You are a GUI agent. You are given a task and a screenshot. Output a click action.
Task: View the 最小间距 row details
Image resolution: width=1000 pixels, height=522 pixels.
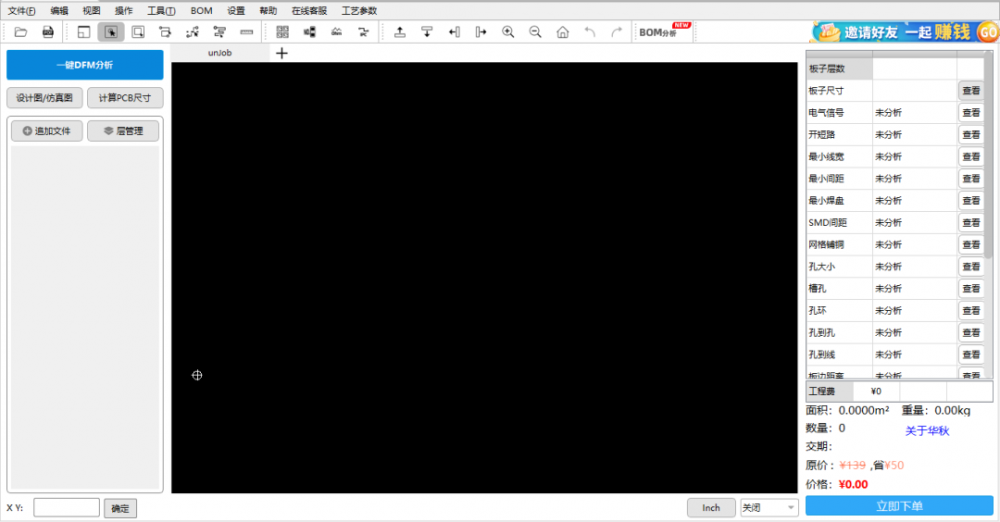pyautogui.click(x=971, y=179)
